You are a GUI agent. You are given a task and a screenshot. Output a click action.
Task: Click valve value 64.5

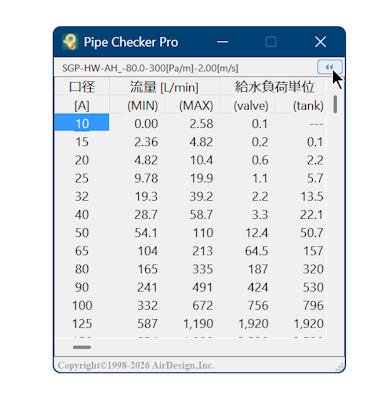257,251
